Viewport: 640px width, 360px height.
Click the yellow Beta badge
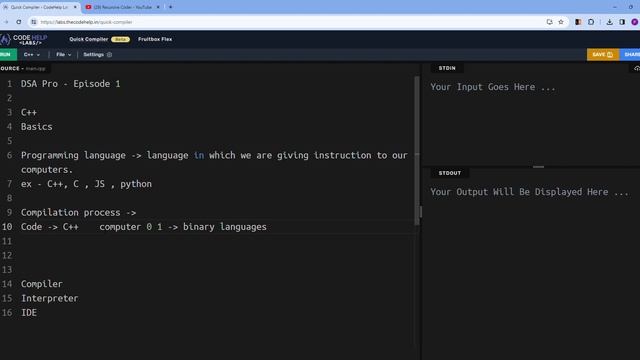point(120,39)
